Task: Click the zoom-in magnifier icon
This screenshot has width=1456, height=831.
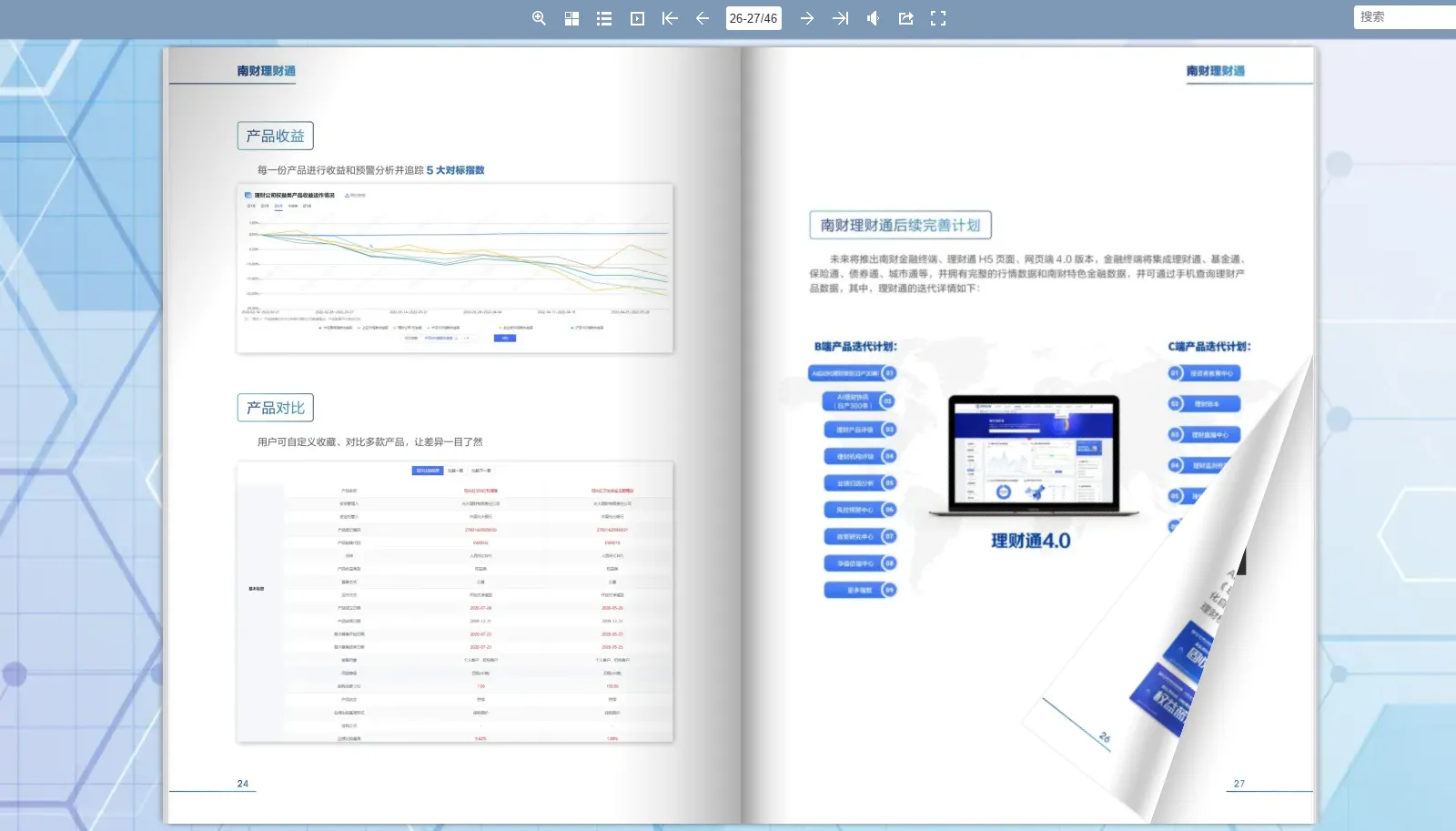Action: pos(539,18)
